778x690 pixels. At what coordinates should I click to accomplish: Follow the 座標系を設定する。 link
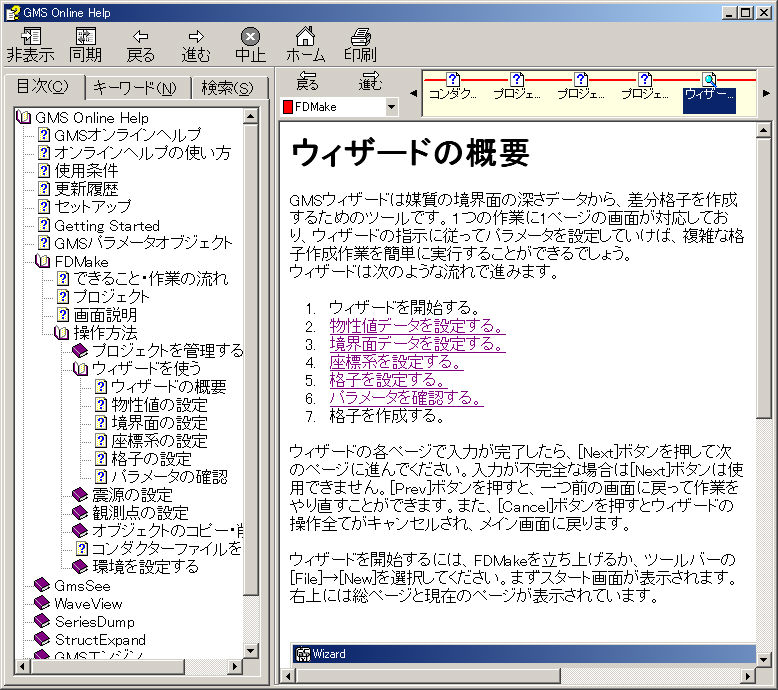[396, 362]
